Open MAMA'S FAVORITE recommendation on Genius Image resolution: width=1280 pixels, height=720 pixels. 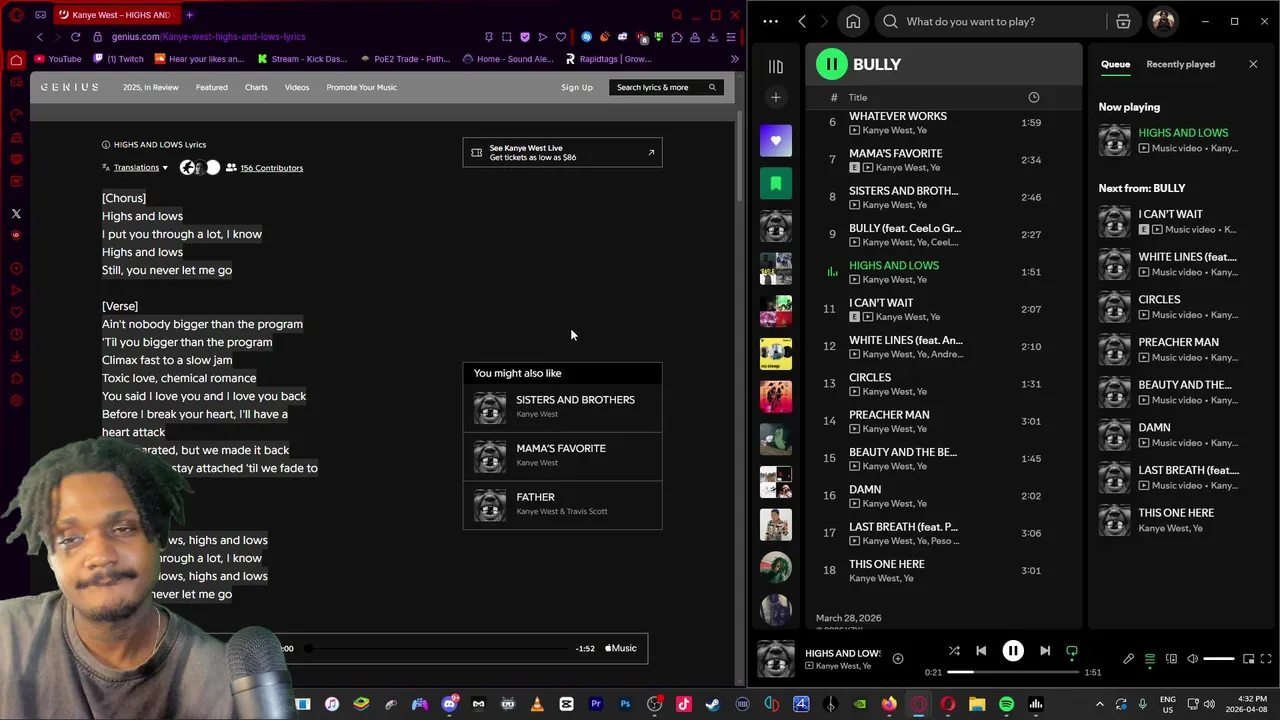pyautogui.click(x=562, y=455)
